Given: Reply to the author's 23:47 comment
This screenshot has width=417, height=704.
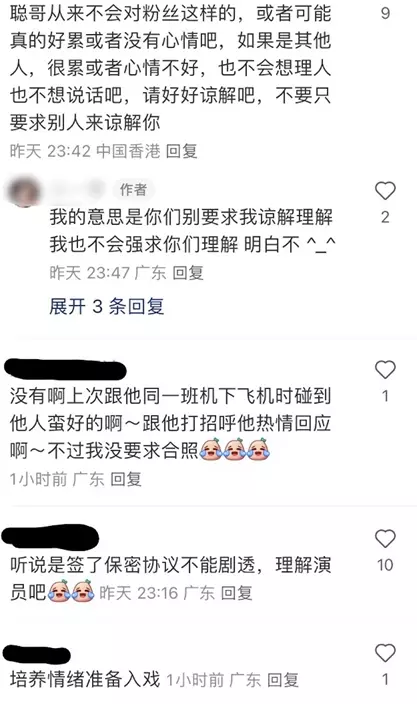Looking at the screenshot, I should [x=188, y=273].
